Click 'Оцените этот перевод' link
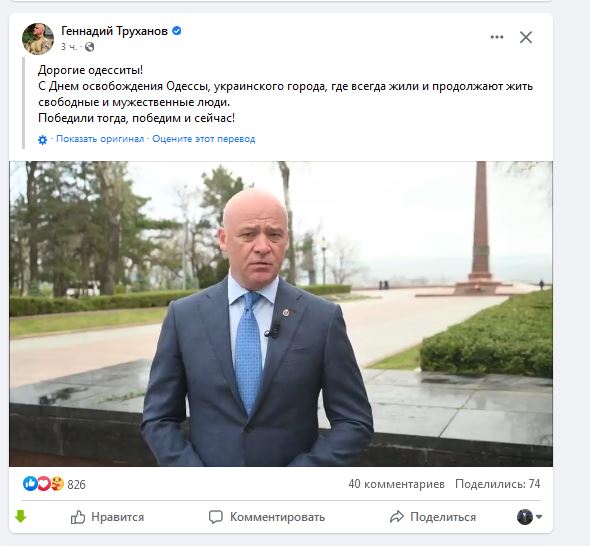The width and height of the screenshot is (590, 546). (x=204, y=139)
